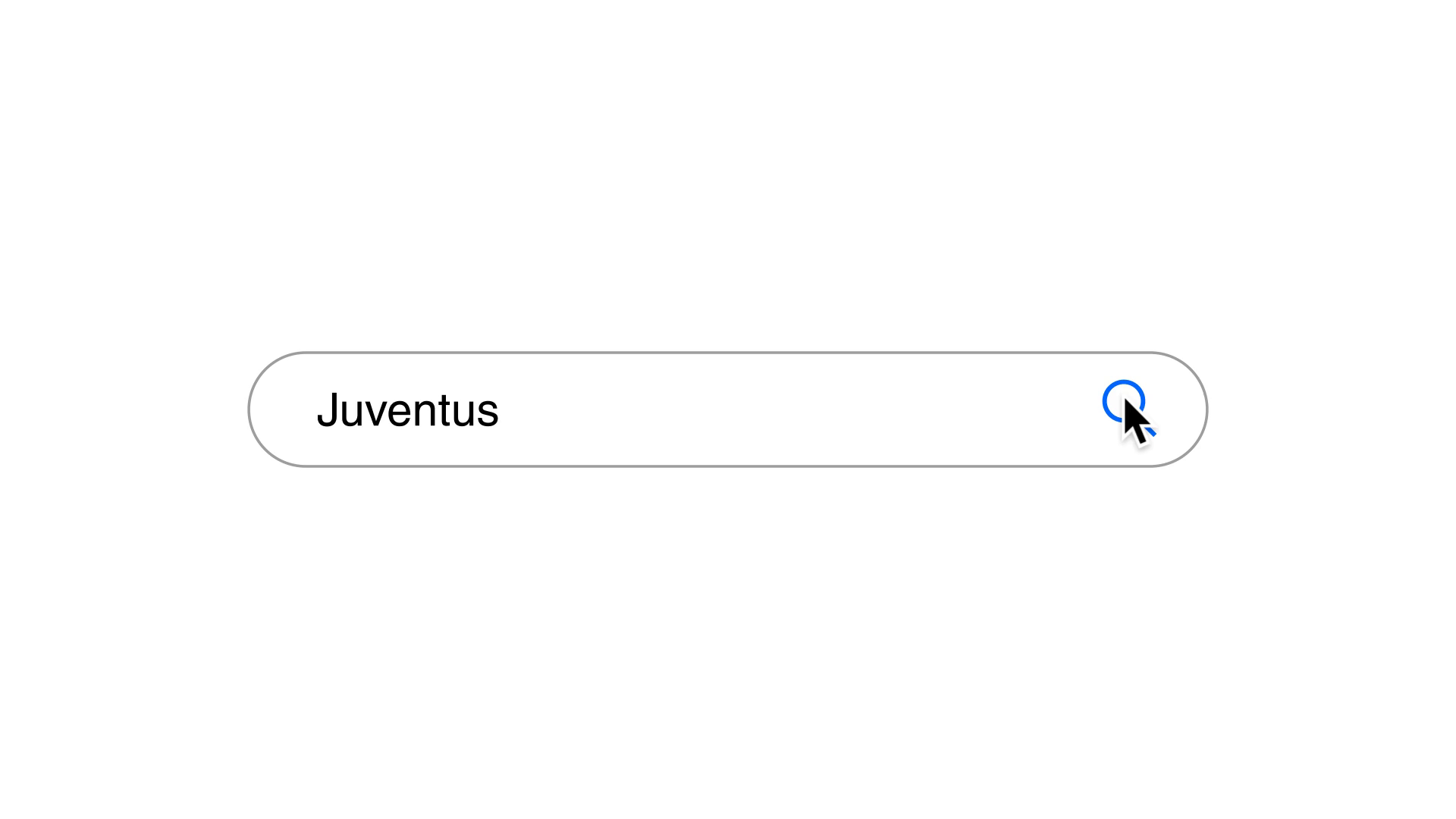This screenshot has height=819, width=1456.
Task: Set caret at end of Juventus query
Action: 500,410
